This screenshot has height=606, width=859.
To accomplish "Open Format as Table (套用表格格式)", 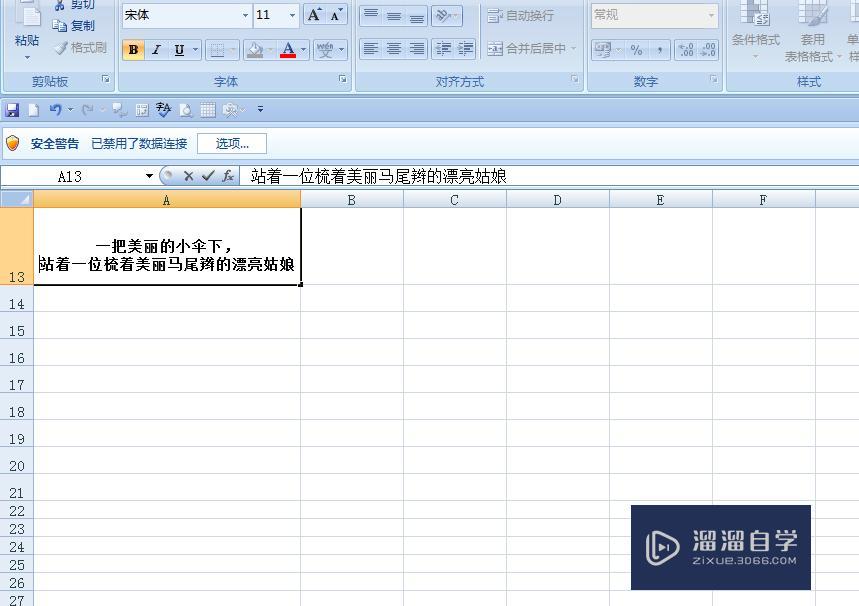I will 812,30.
